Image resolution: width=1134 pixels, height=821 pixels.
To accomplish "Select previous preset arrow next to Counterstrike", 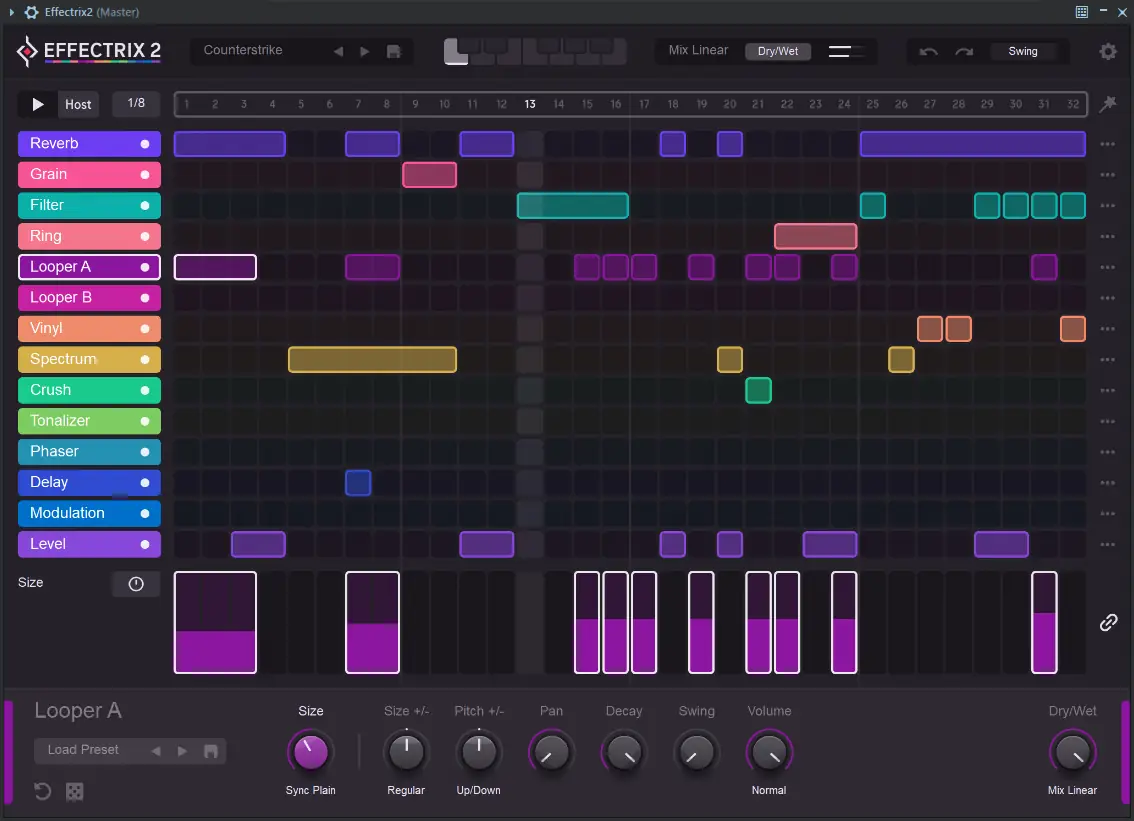I will [338, 51].
